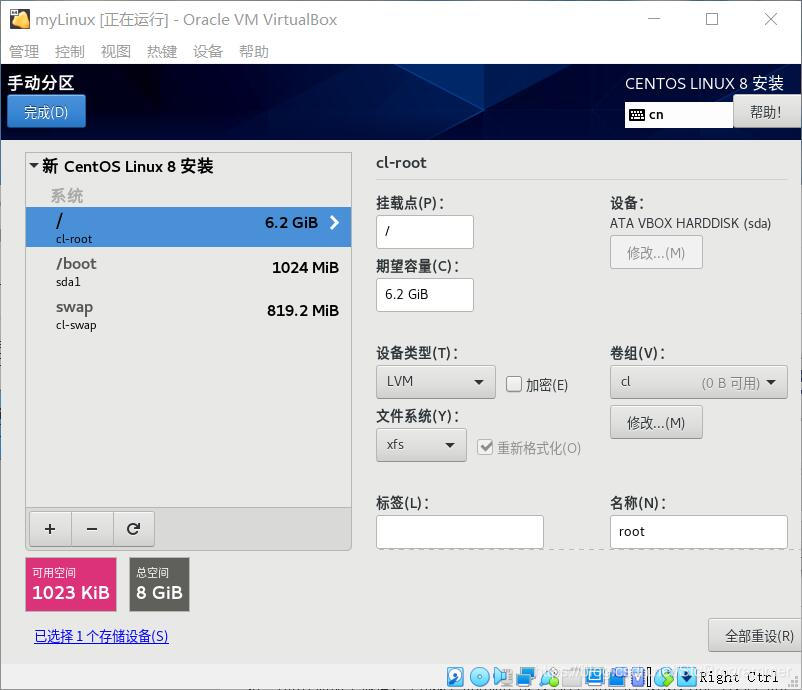This screenshot has width=802, height=690.
Task: Toggle the 加密(E) encrypt checkbox
Action: [514, 384]
